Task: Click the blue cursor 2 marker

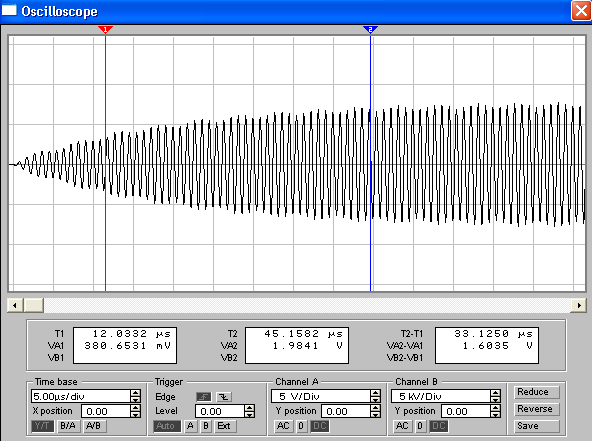Action: pos(370,29)
